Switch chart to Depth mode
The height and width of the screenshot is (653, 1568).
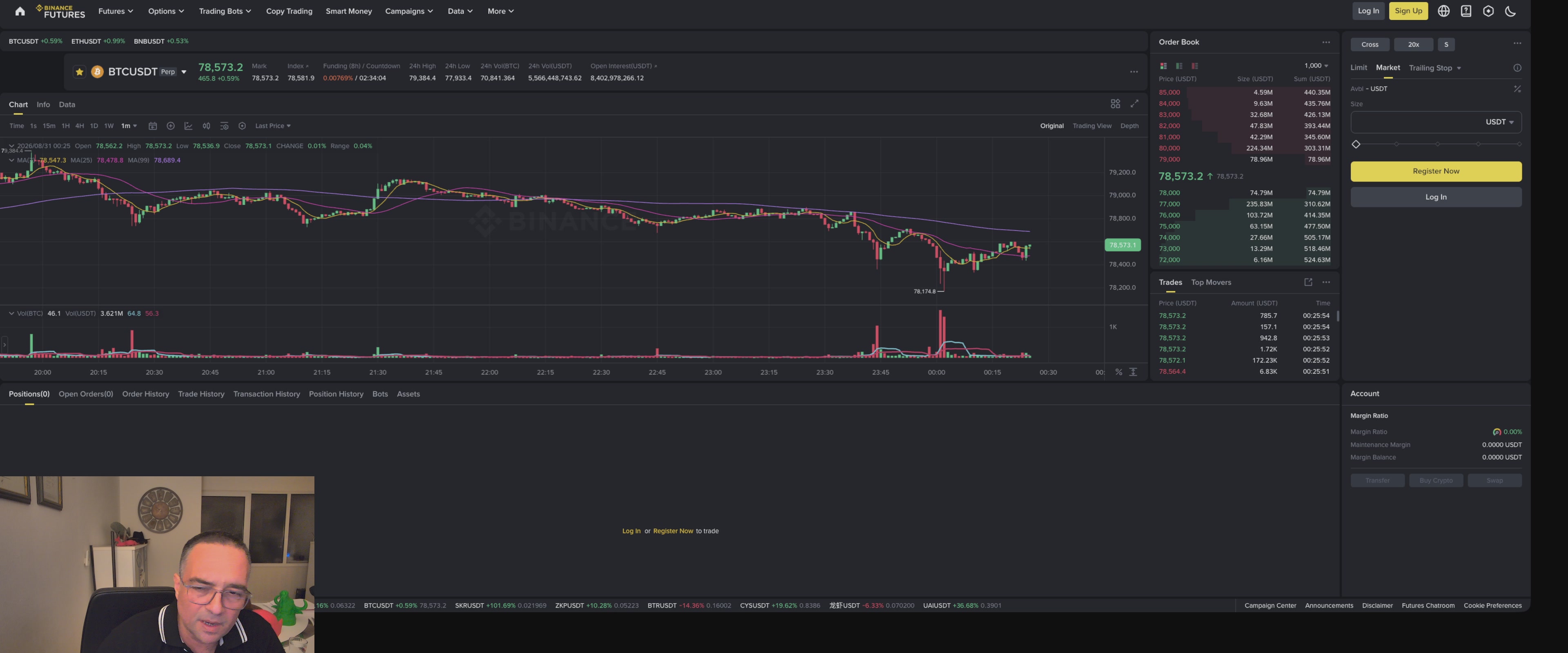(x=1129, y=126)
